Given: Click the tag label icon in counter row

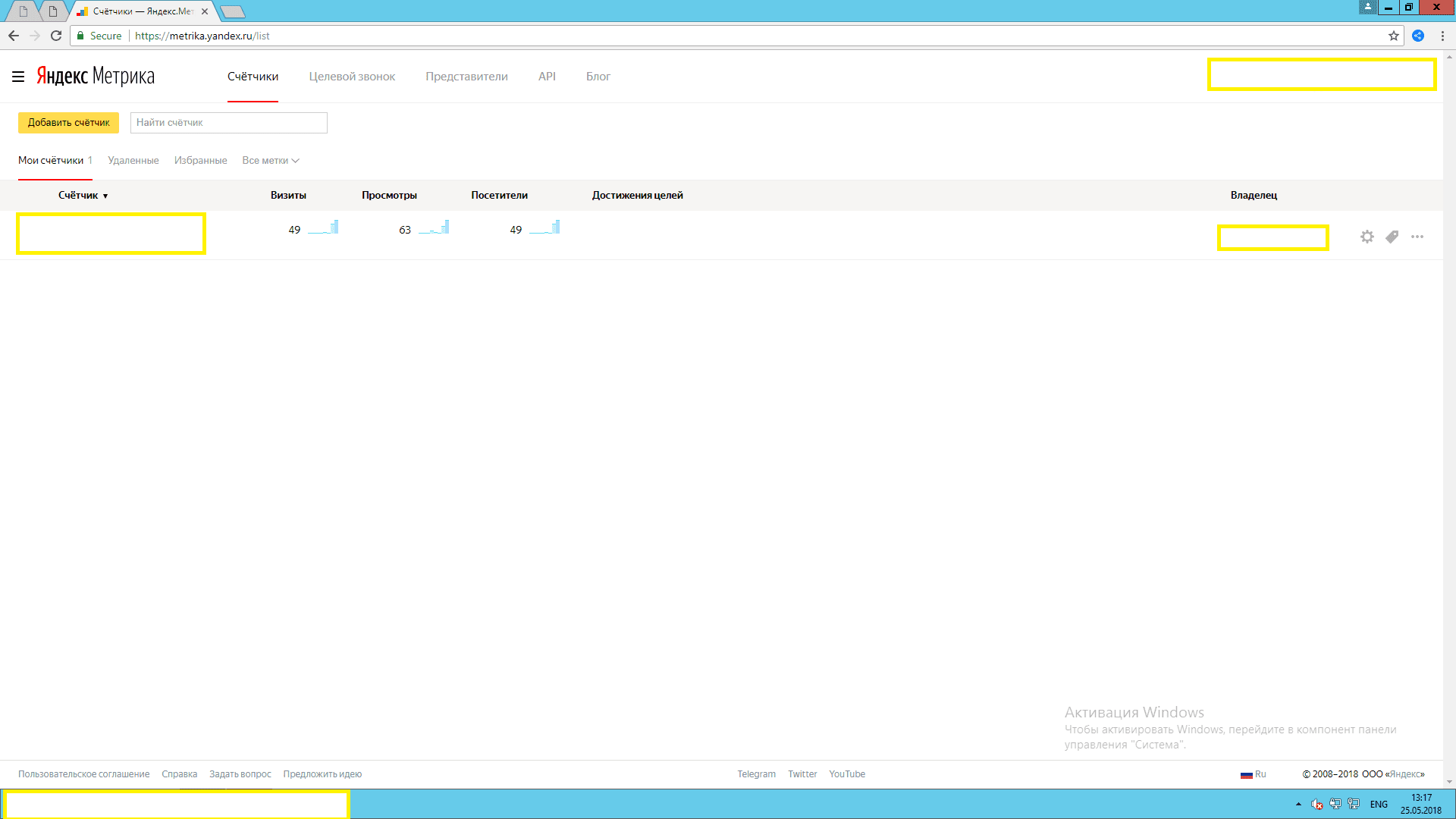Looking at the screenshot, I should click(1392, 237).
